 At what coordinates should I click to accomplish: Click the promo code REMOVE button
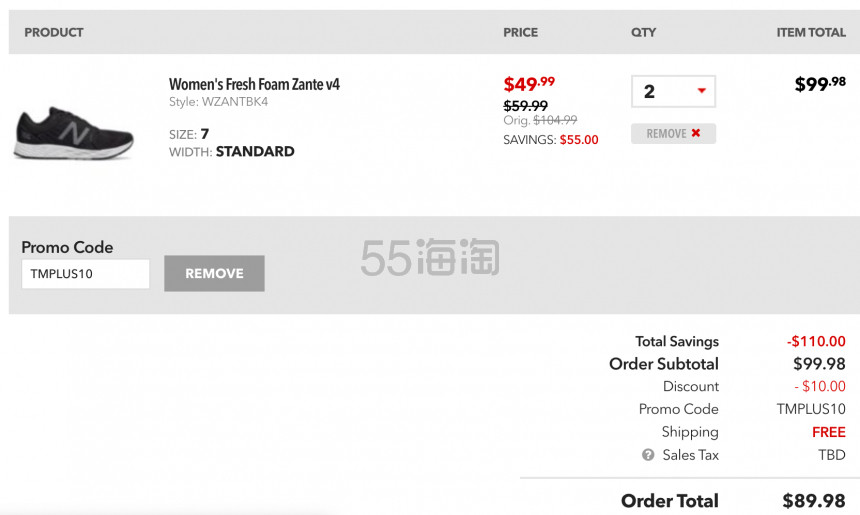(x=214, y=273)
